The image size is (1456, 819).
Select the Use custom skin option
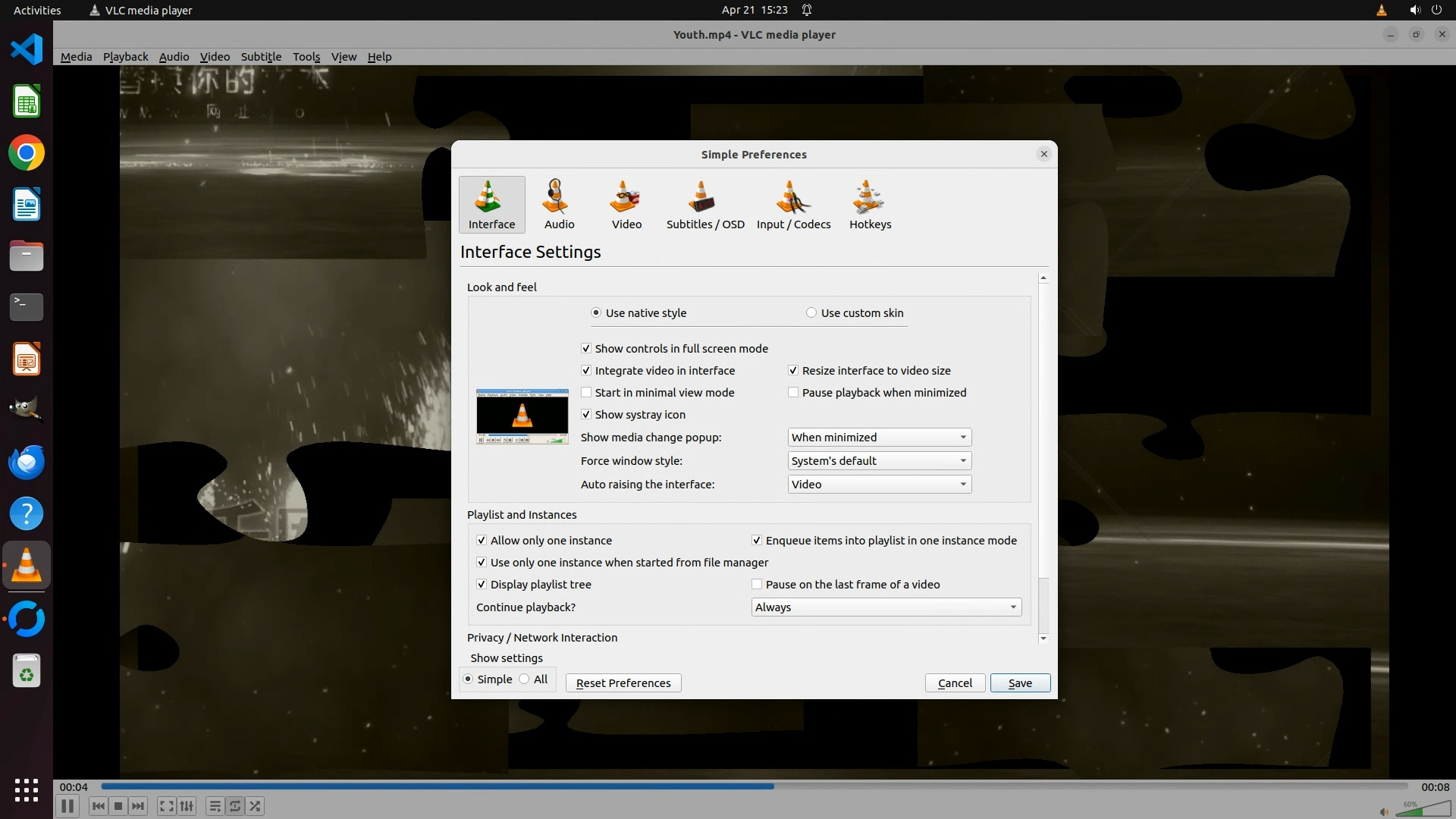click(811, 313)
